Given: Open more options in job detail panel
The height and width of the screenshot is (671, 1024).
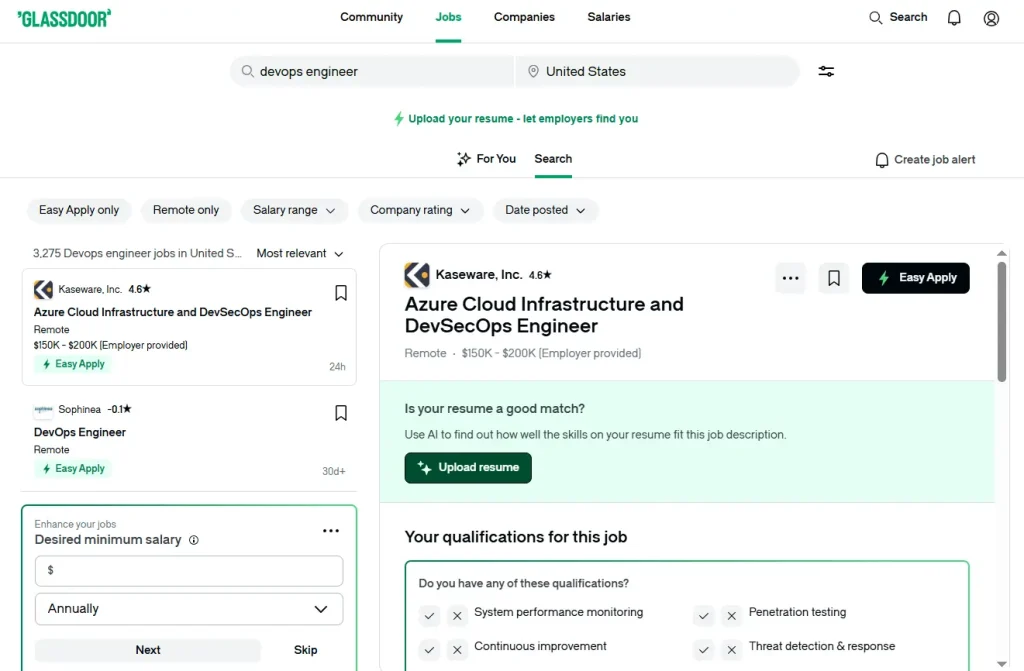Looking at the screenshot, I should click(790, 278).
